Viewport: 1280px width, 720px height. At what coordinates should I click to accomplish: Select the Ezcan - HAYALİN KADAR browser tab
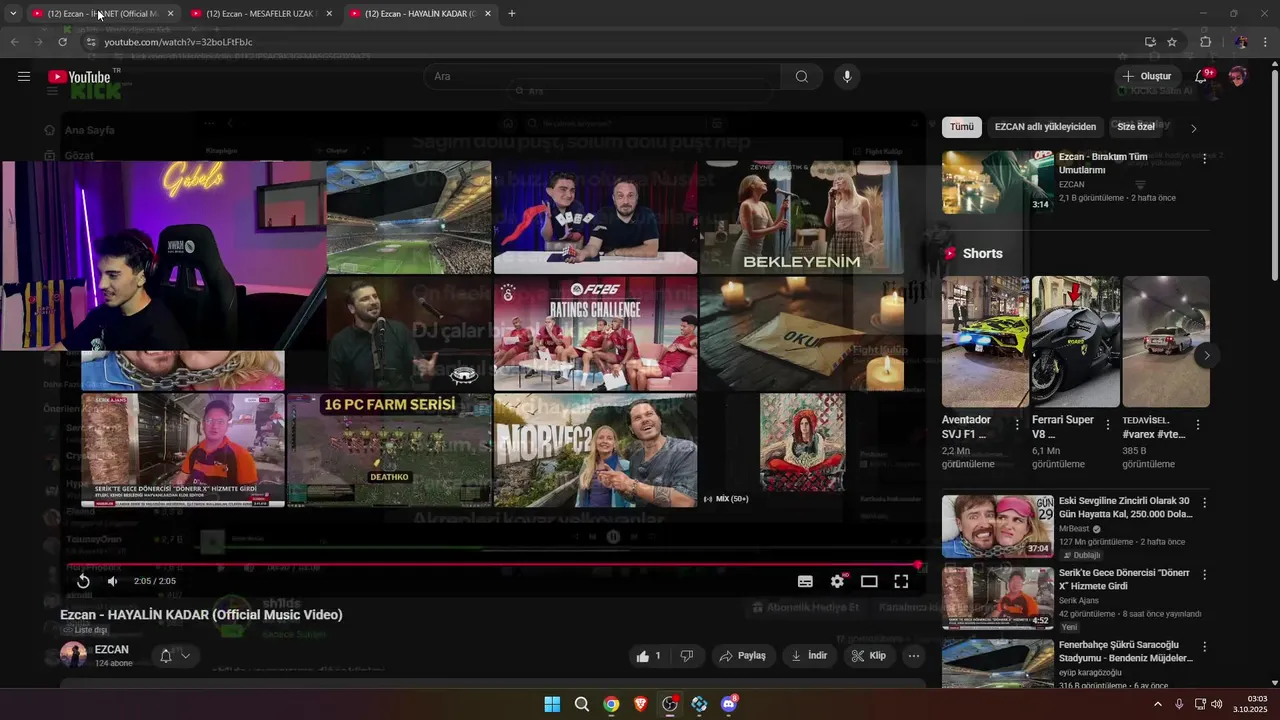point(420,14)
